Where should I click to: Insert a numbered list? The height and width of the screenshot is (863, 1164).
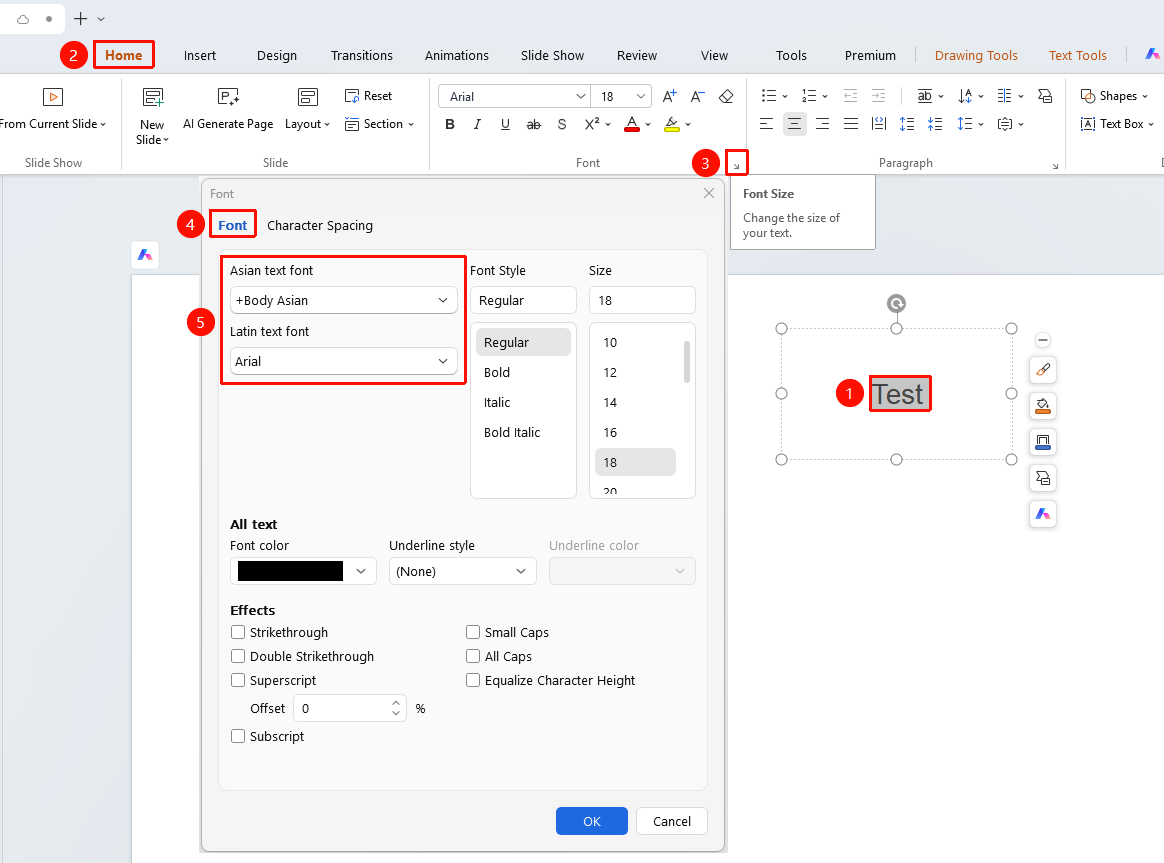(809, 96)
